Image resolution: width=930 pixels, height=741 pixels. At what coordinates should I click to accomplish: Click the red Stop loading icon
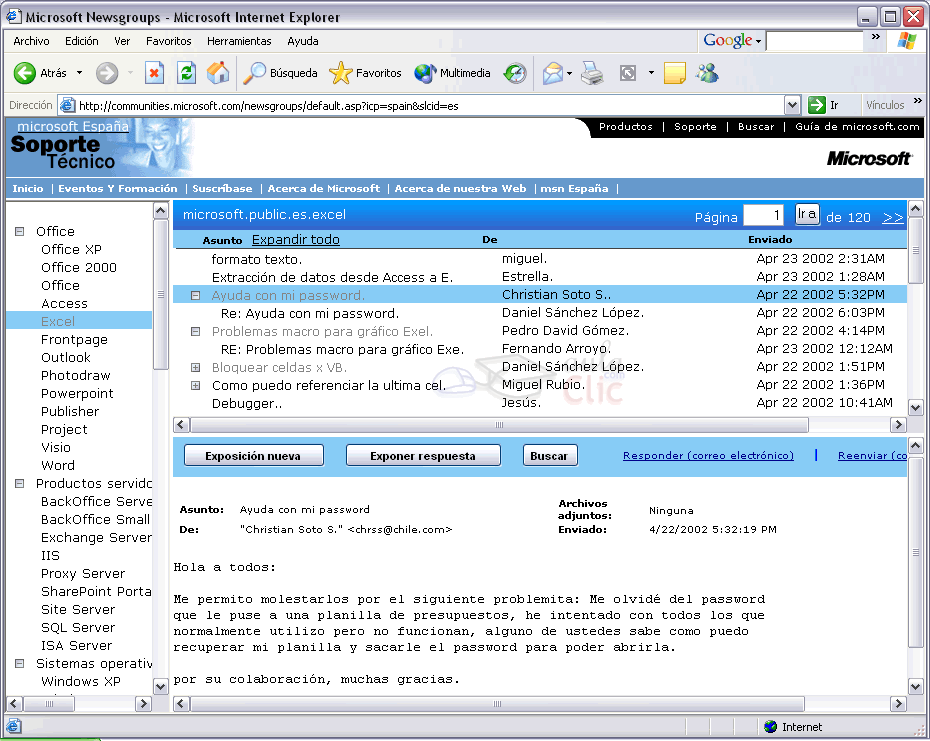pyautogui.click(x=154, y=73)
